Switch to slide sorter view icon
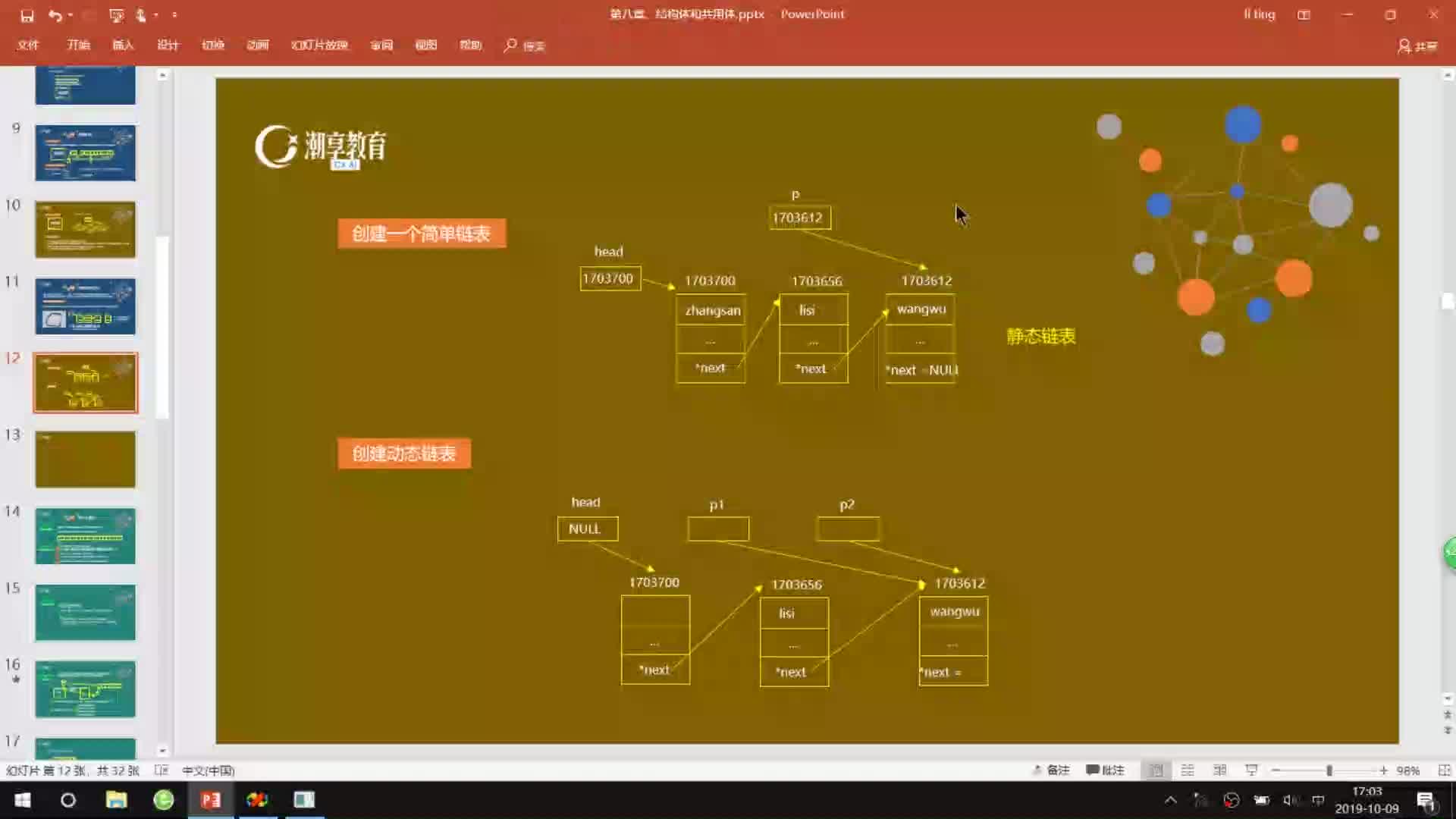1456x819 pixels. click(x=1188, y=770)
